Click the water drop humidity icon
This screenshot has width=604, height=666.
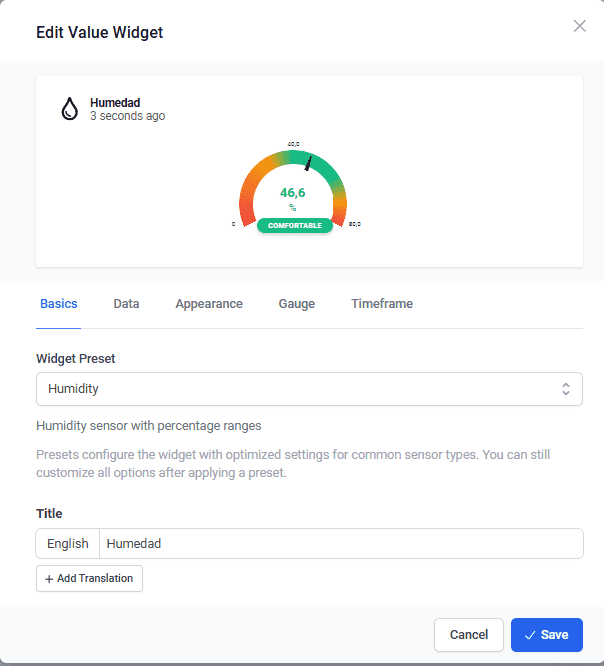(x=69, y=109)
